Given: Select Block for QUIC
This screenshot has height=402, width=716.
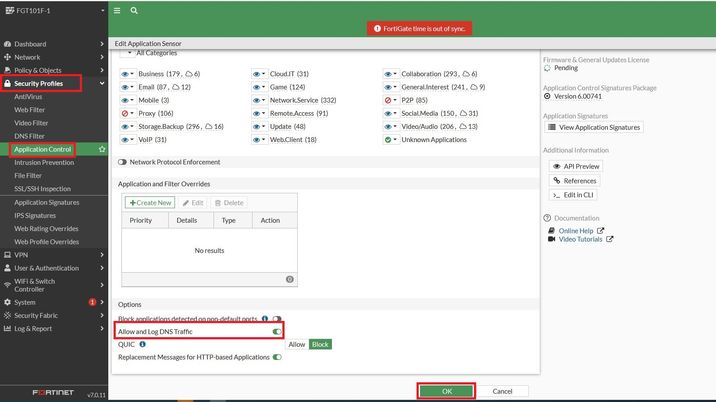Looking at the screenshot, I should point(320,344).
